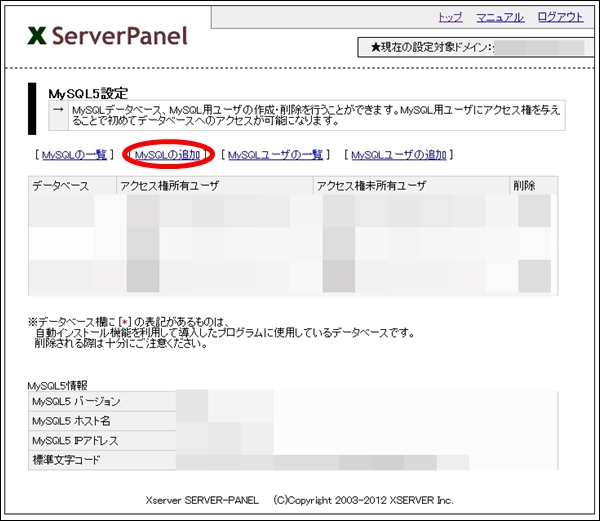The image size is (600, 521).
Task: Open the MySQLユーザの一覧 tab link
Action: [x=276, y=155]
